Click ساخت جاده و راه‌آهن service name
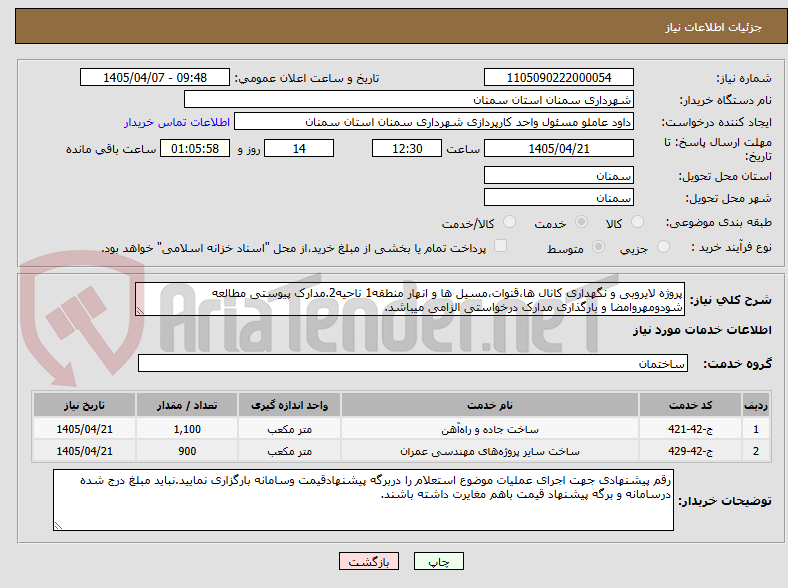The width and height of the screenshot is (788, 588). (x=489, y=429)
